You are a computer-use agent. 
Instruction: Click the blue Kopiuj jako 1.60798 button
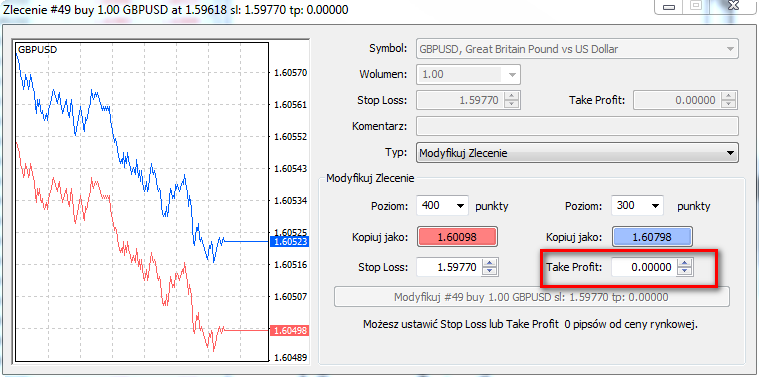point(652,237)
